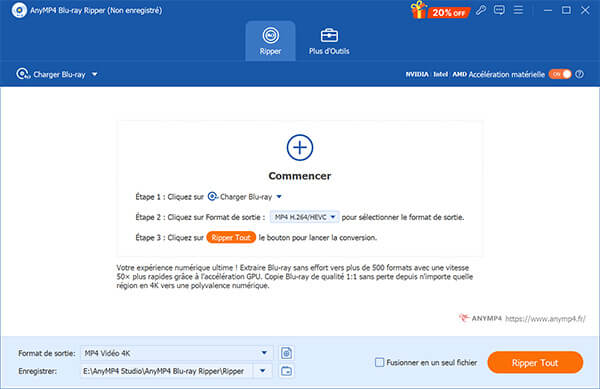The height and width of the screenshot is (389, 600).
Task: Click the Commencer heading
Action: coord(300,176)
